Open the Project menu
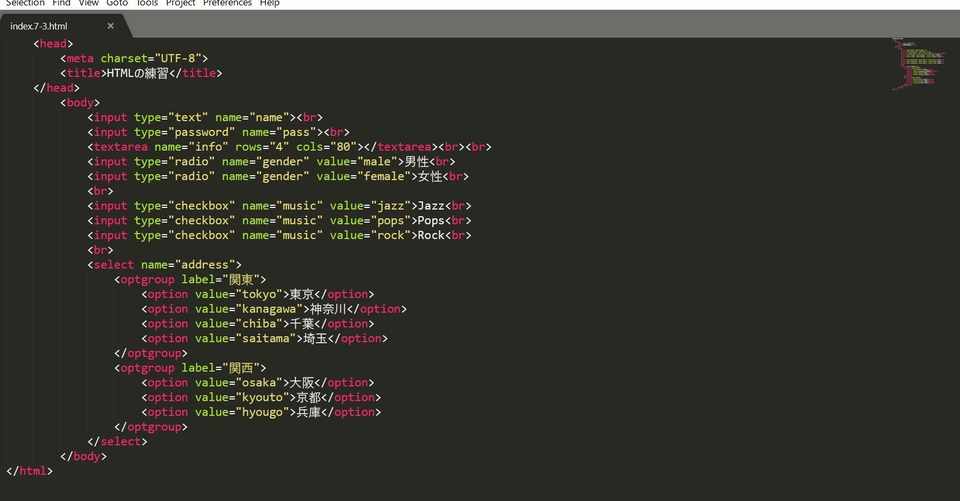This screenshot has height=501, width=960. (181, 3)
